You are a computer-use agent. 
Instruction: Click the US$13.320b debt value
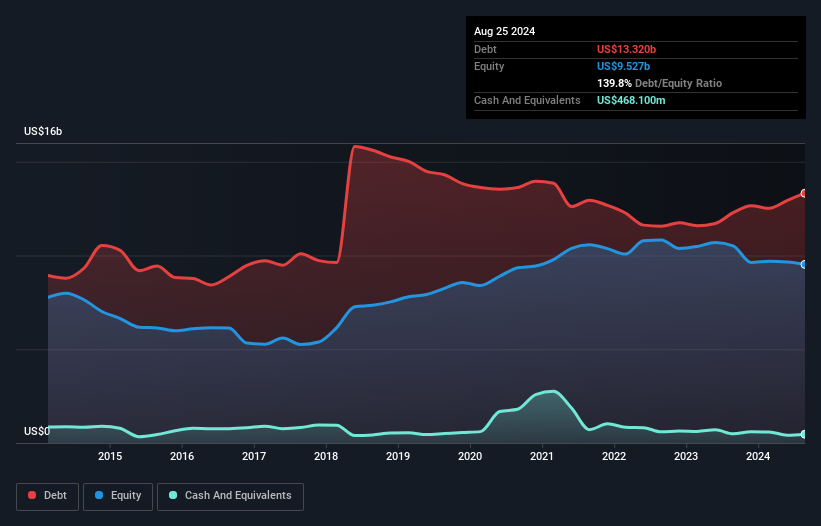[x=626, y=49]
